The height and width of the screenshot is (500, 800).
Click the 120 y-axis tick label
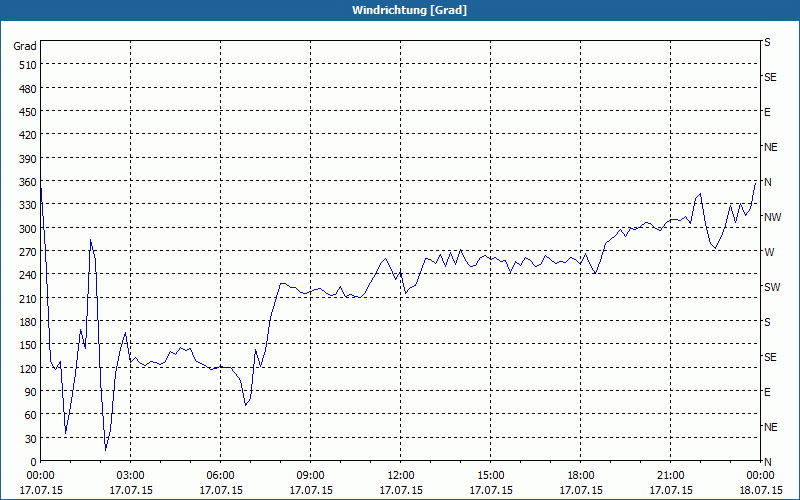28,368
